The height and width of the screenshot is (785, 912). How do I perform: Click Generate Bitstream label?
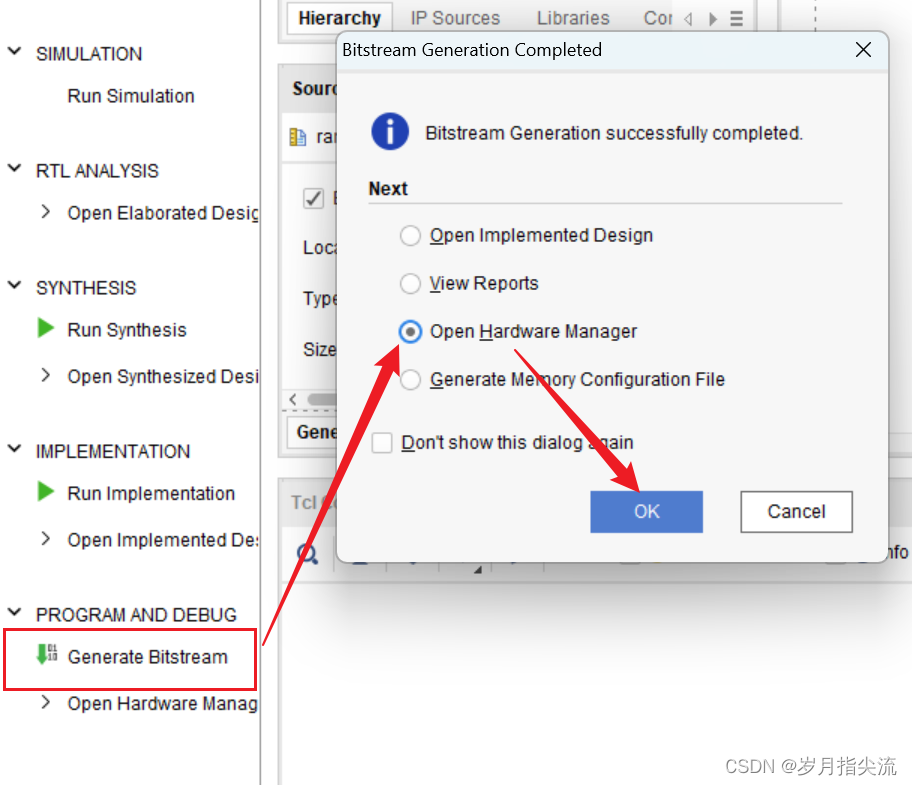coord(148,656)
